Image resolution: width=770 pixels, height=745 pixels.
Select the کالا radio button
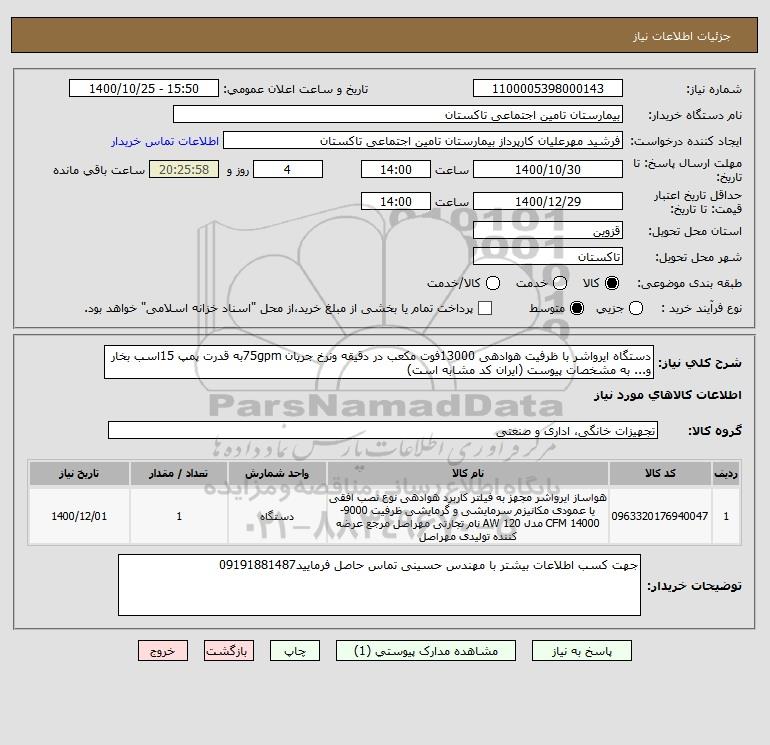(612, 283)
